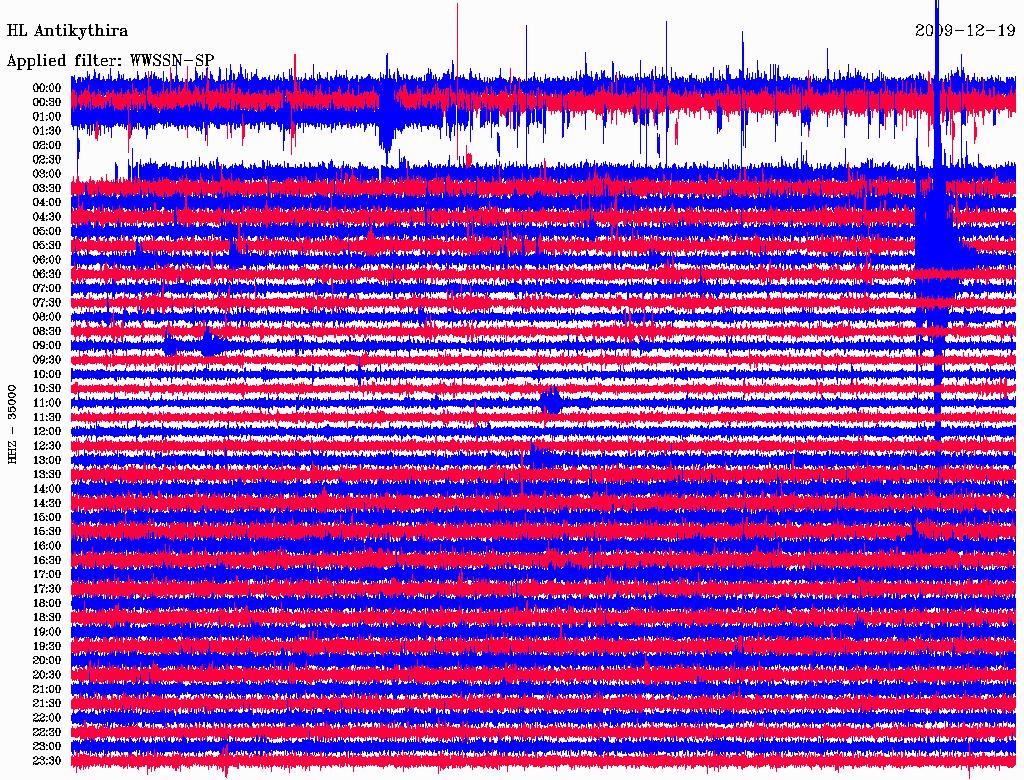The image size is (1024, 780).
Task: Click the vertical "HHZ - 35000" channel label
Action: click(12, 425)
